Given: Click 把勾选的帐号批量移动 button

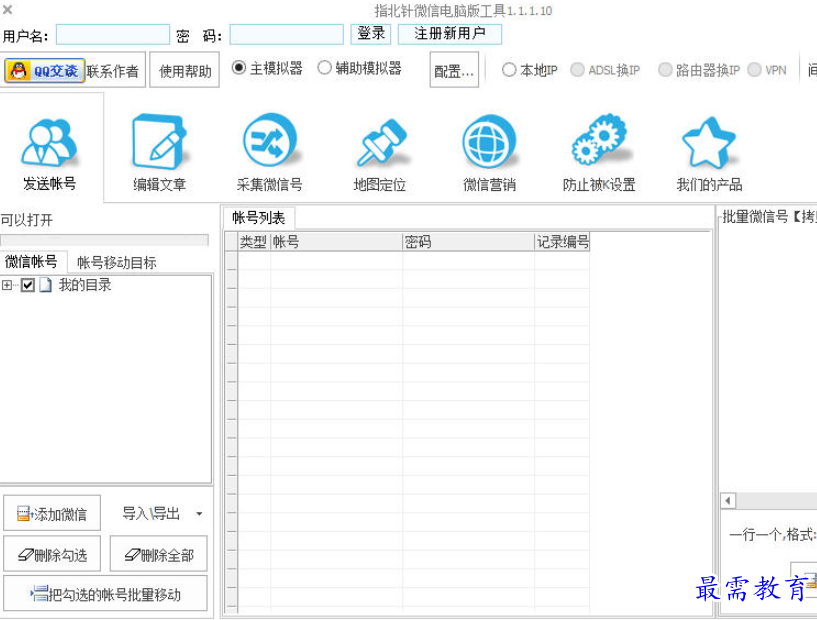Looking at the screenshot, I should pyautogui.click(x=105, y=593).
